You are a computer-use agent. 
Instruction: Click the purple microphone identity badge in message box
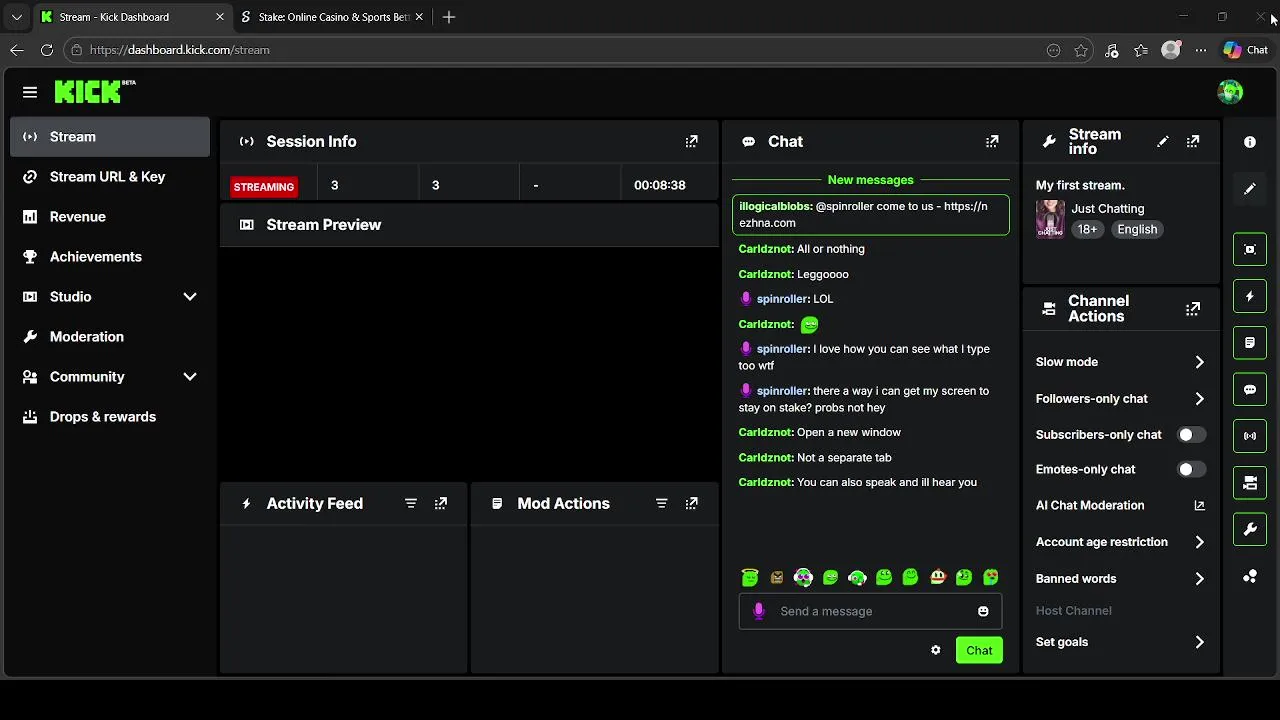[758, 611]
